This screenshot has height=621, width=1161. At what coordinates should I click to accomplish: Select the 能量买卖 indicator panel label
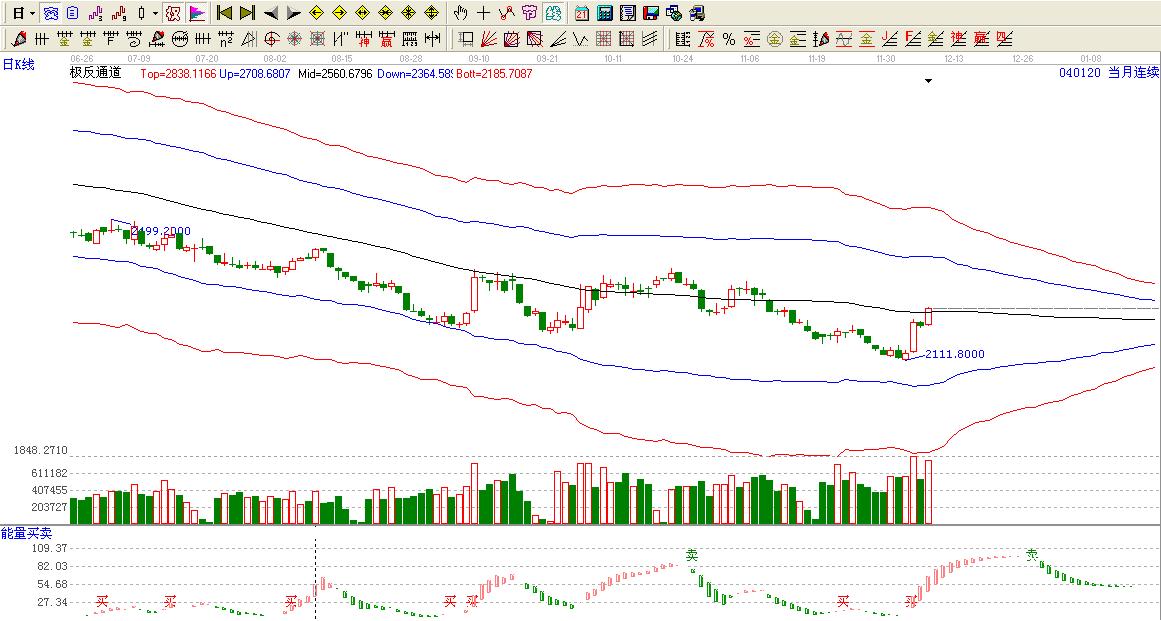[x=26, y=533]
